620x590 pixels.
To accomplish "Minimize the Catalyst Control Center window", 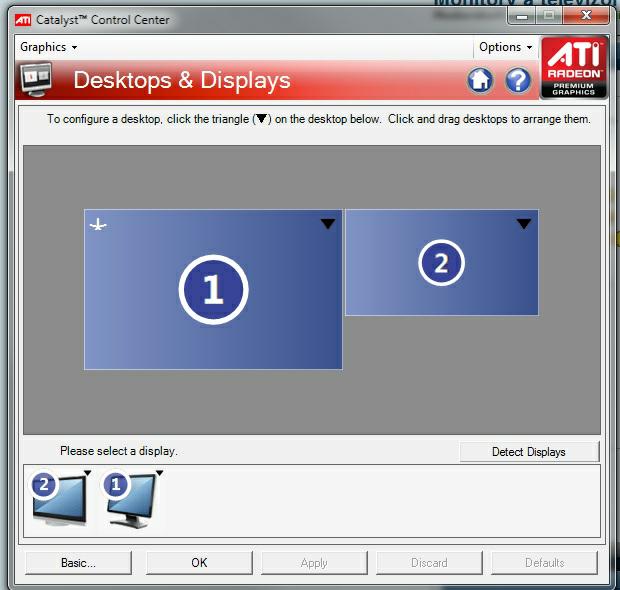I will click(x=522, y=17).
